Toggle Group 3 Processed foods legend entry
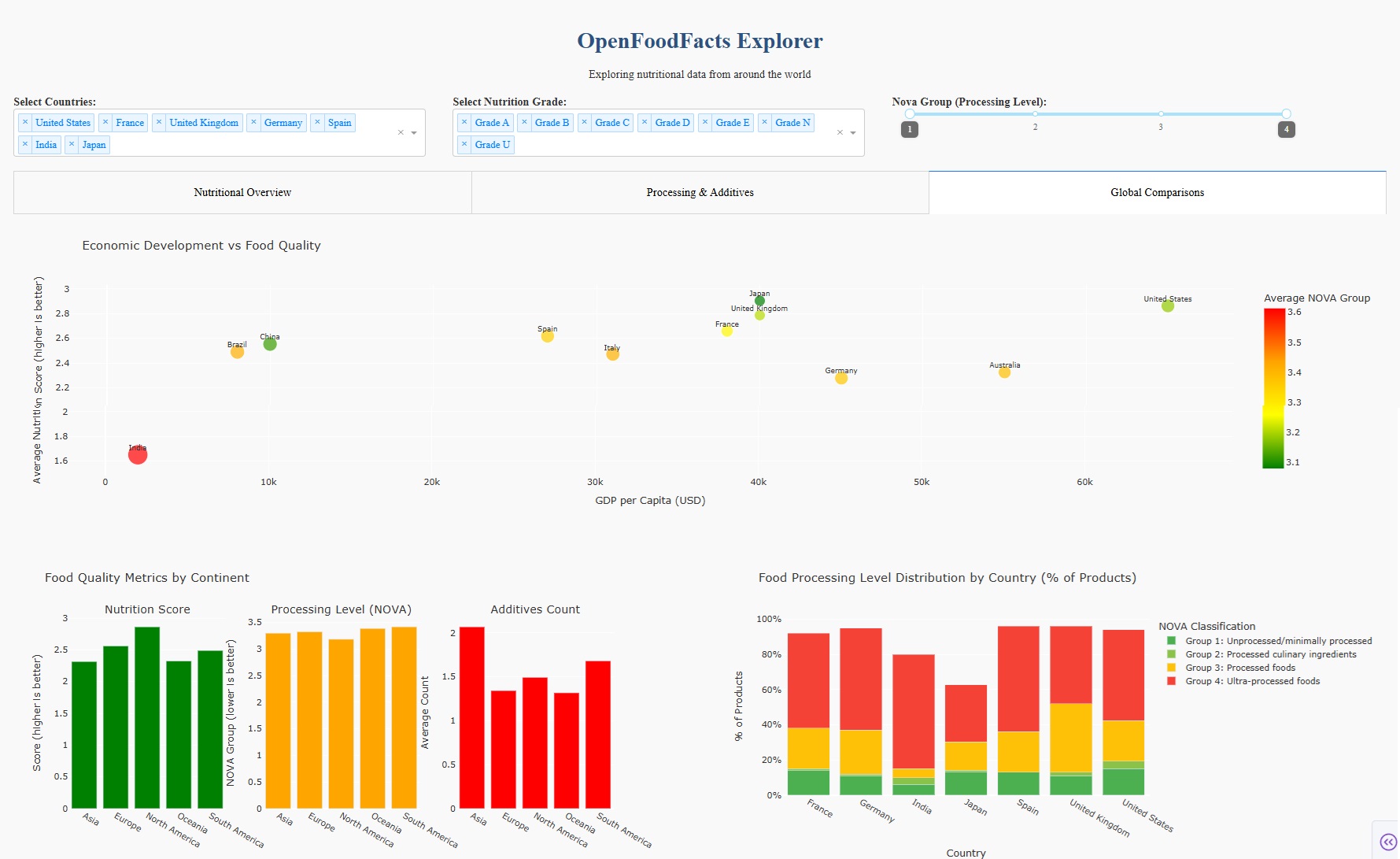This screenshot has width=1400, height=859. click(x=1232, y=668)
